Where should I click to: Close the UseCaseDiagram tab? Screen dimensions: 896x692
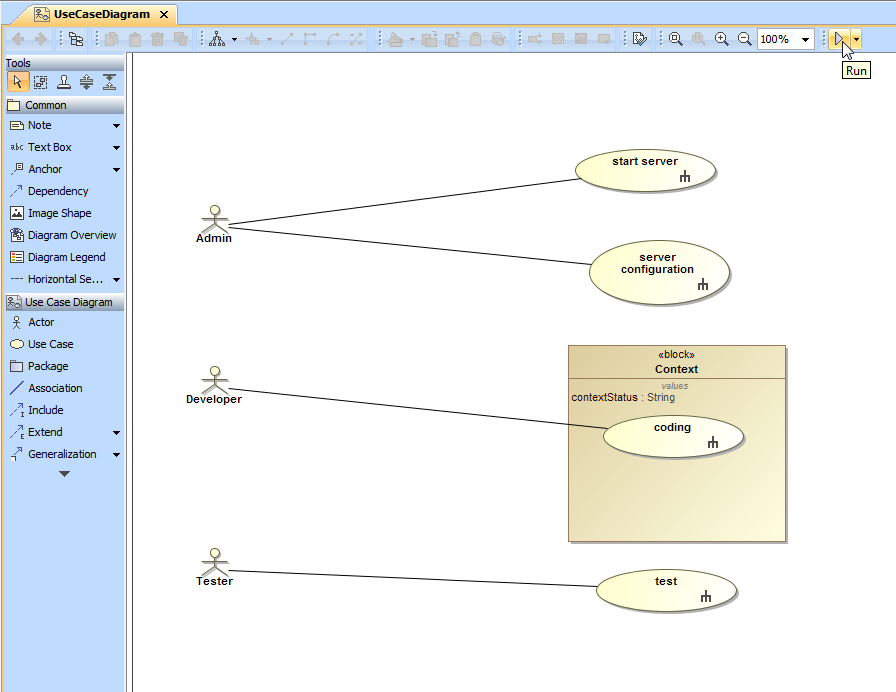164,14
